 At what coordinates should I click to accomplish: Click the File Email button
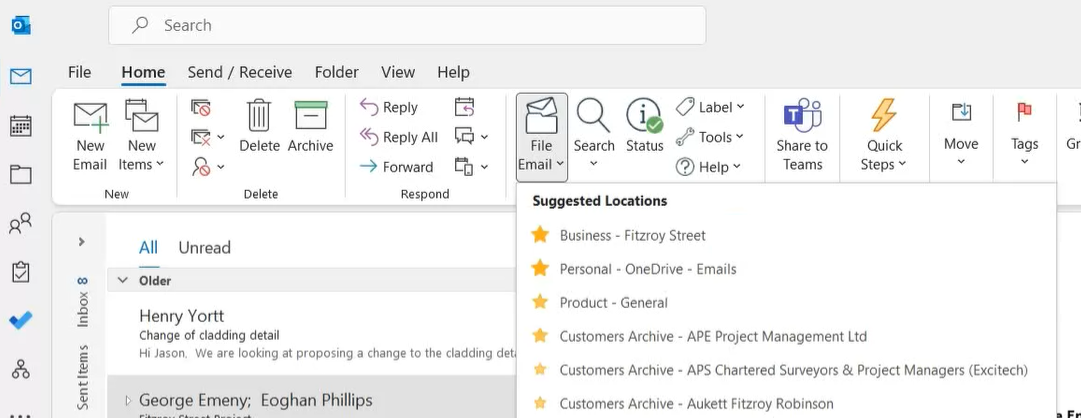pyautogui.click(x=541, y=137)
